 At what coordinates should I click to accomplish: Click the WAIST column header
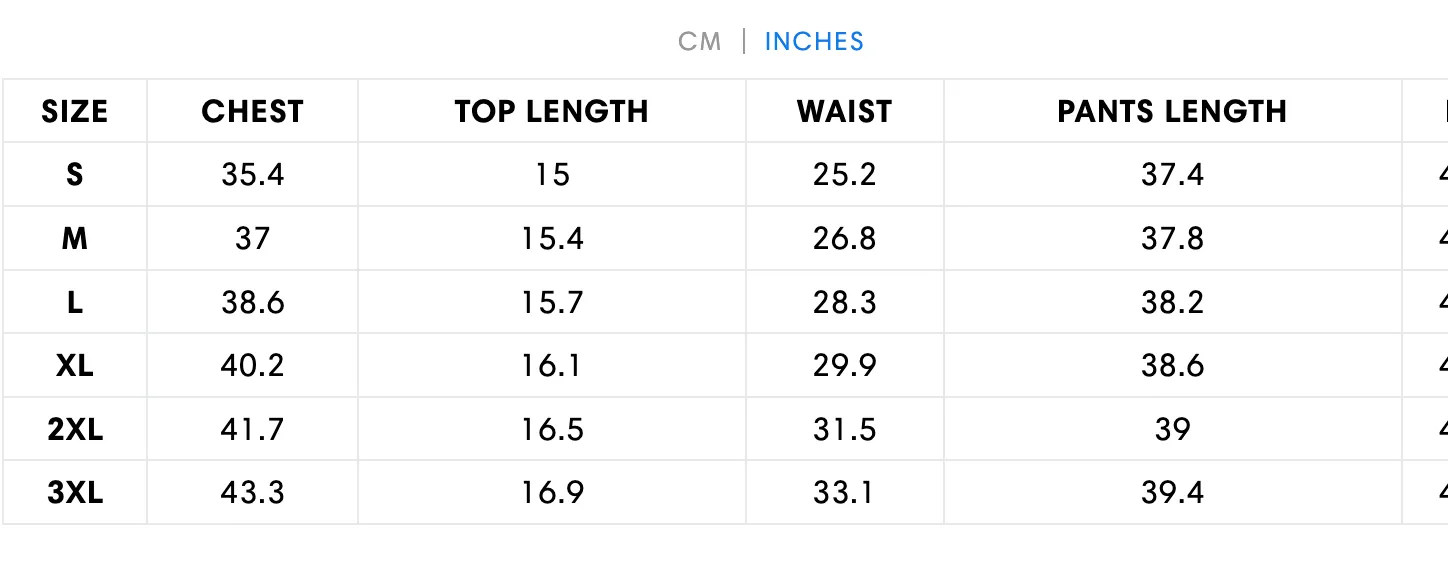845,111
